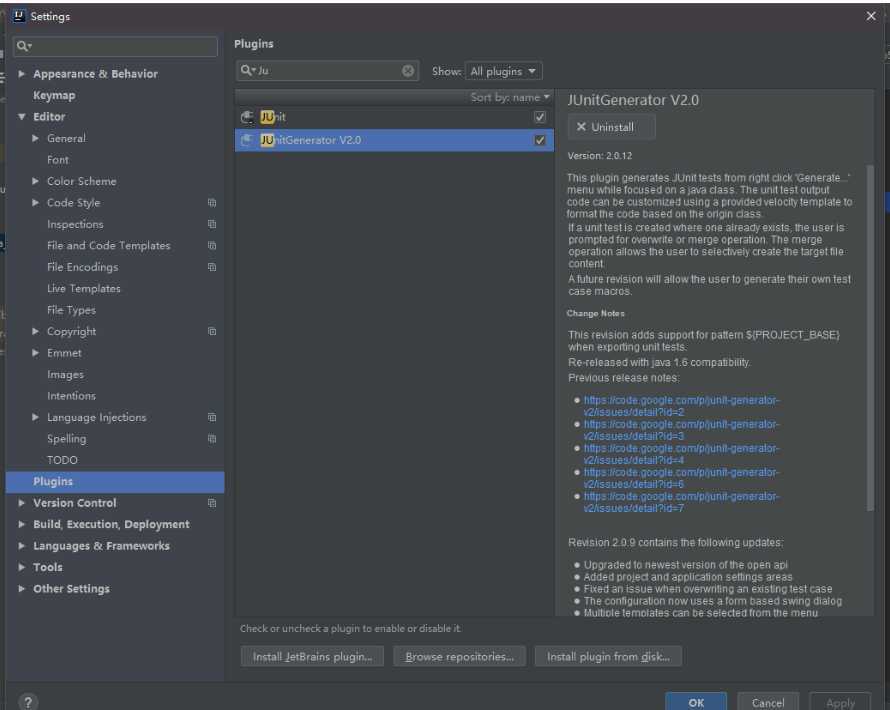Expand the Copyright node
This screenshot has width=890, height=710.
(x=35, y=331)
